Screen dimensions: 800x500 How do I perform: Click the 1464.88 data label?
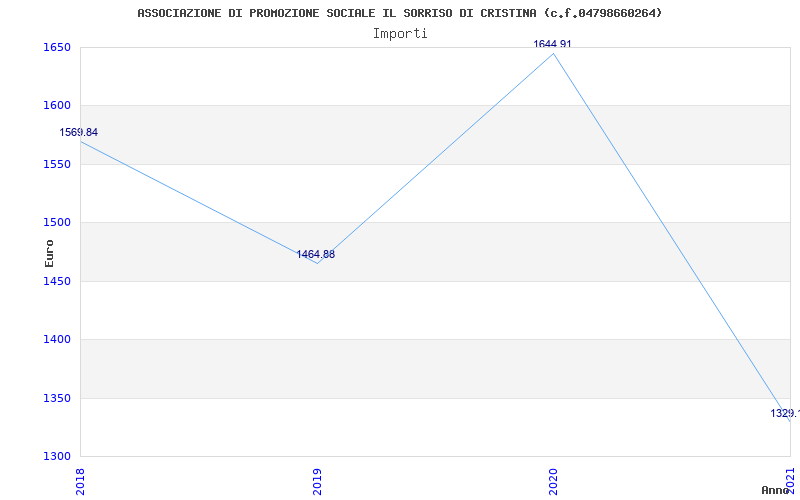pos(316,254)
